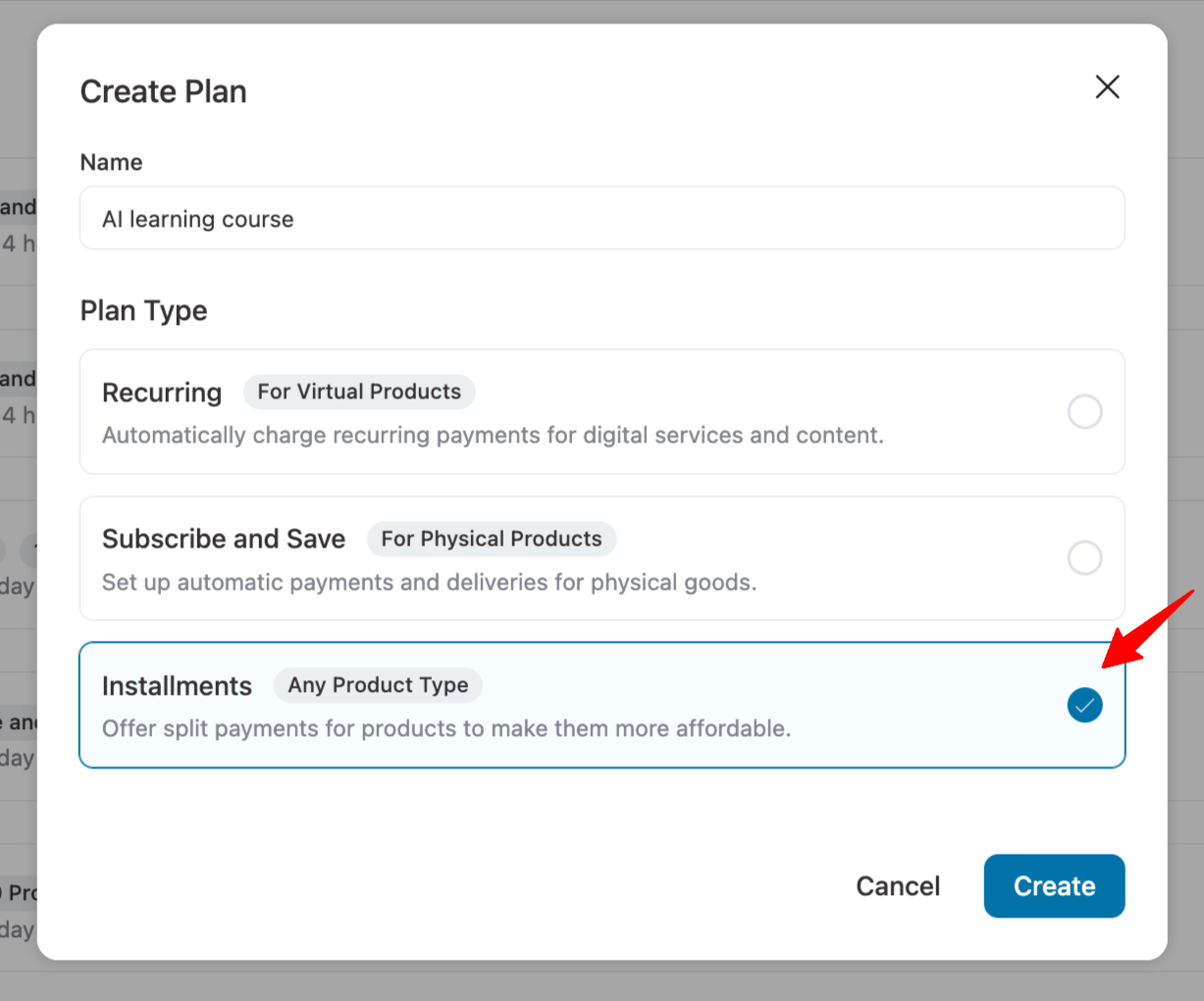Click the Create button to save plan

point(1054,885)
